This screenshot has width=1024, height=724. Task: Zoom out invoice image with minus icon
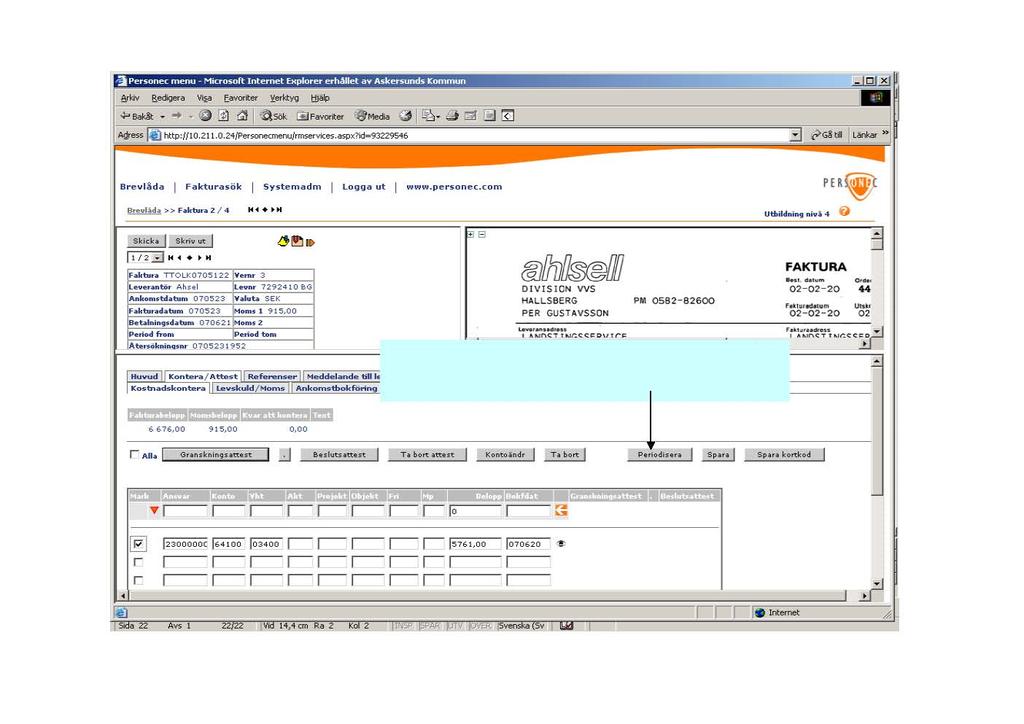point(482,234)
